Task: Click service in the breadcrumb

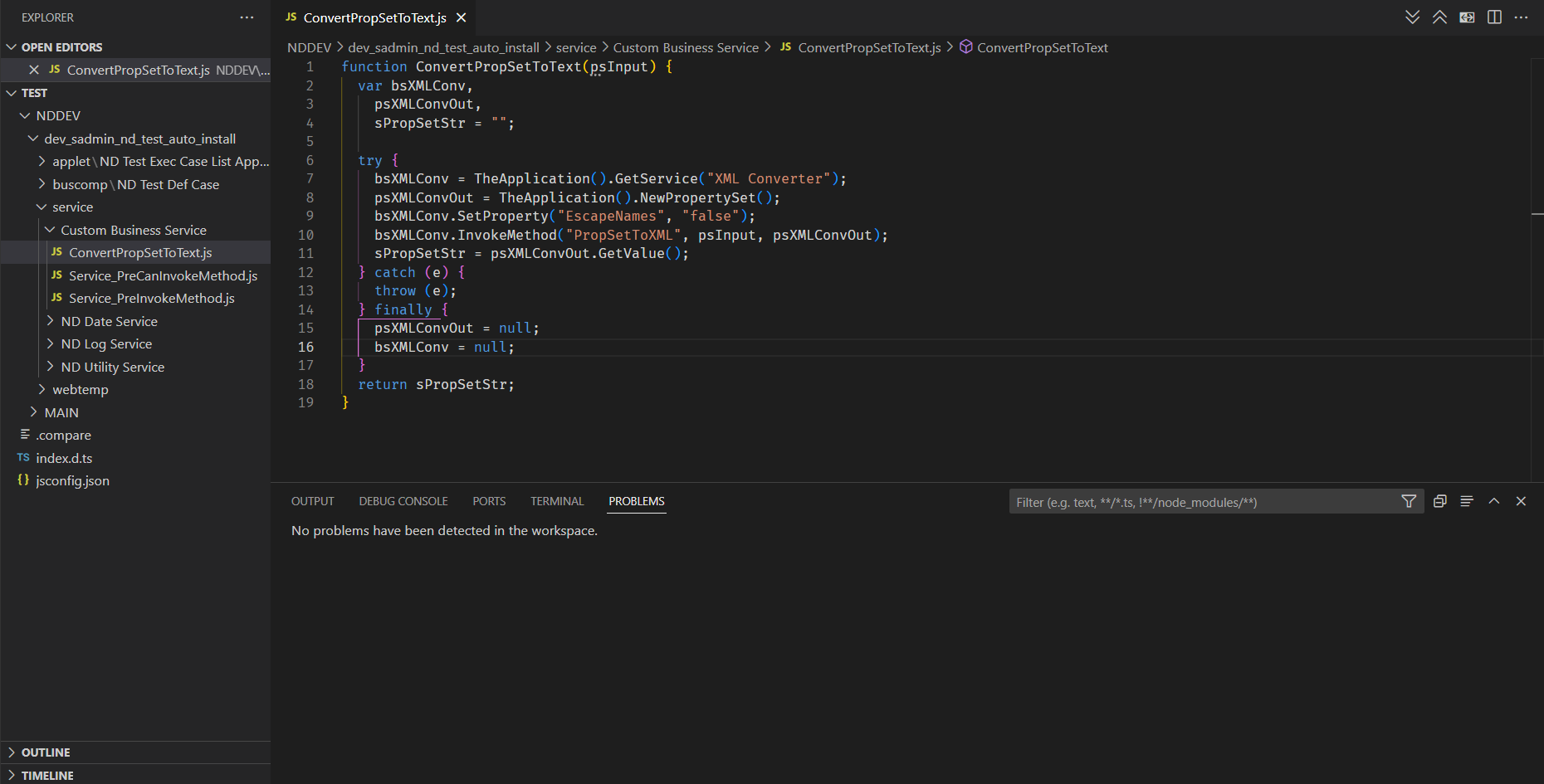Action: click(576, 47)
